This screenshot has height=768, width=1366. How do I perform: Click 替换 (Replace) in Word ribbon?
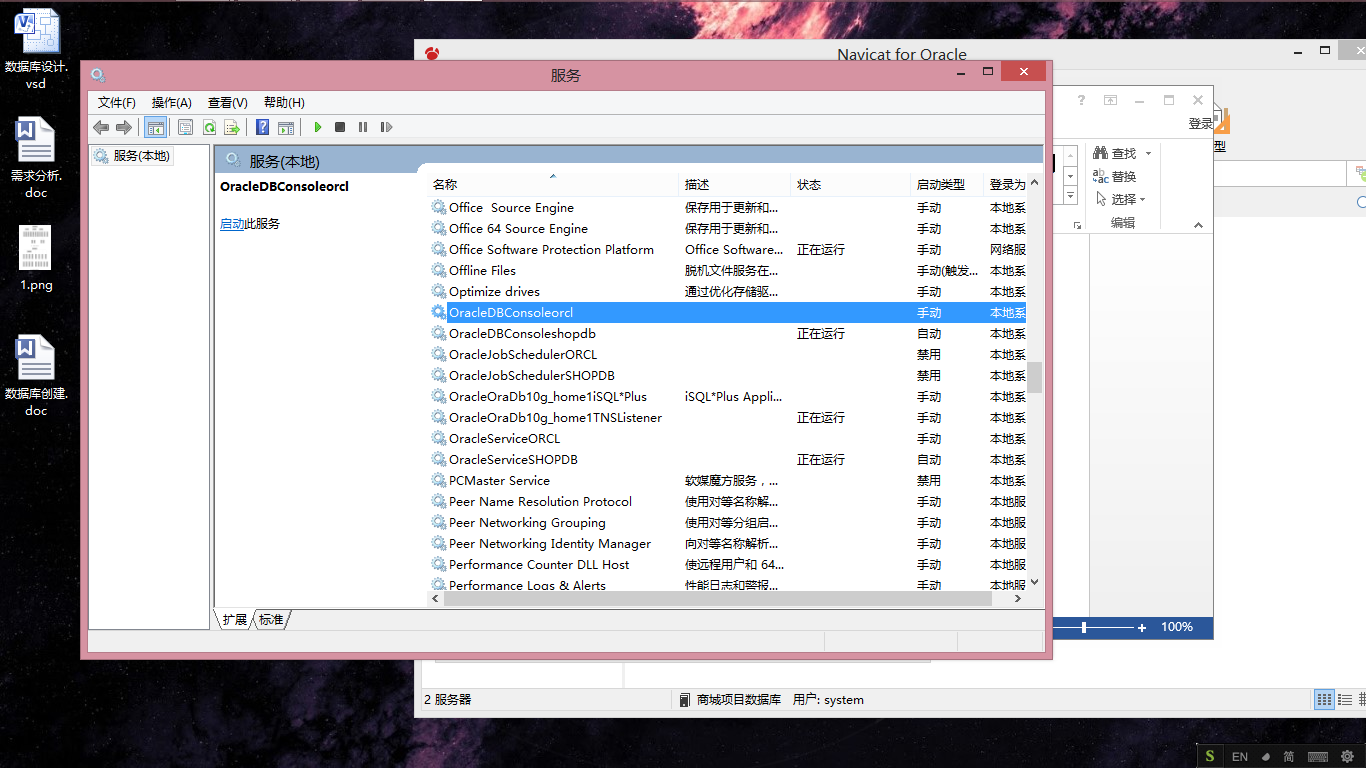point(1115,176)
